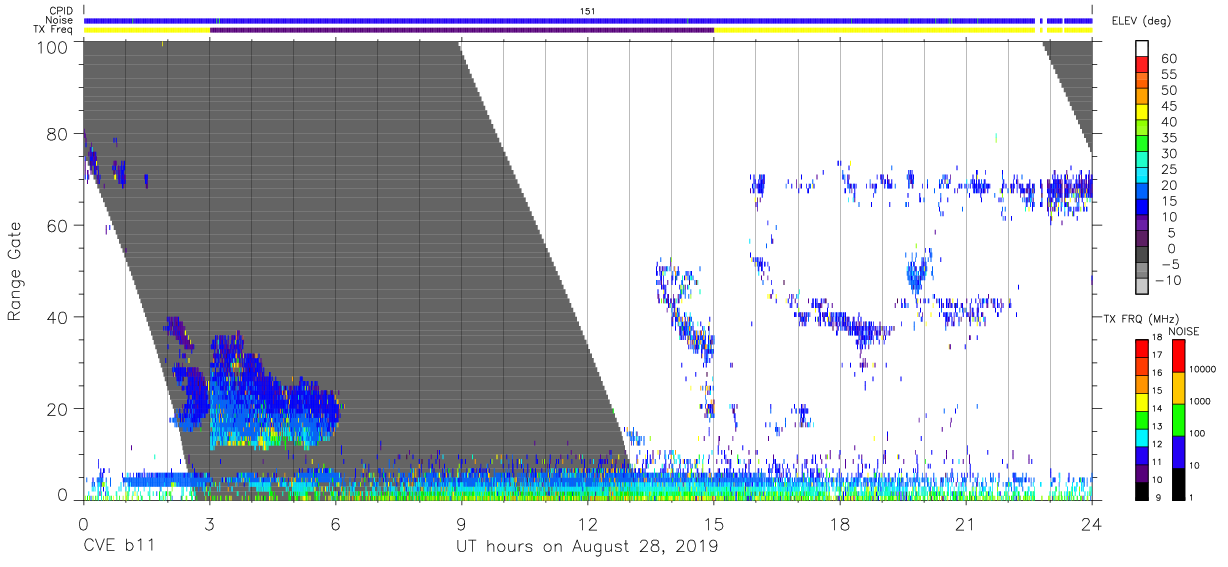
Task: Click the "Range Gate" y-axis title
Action: [x=15, y=271]
